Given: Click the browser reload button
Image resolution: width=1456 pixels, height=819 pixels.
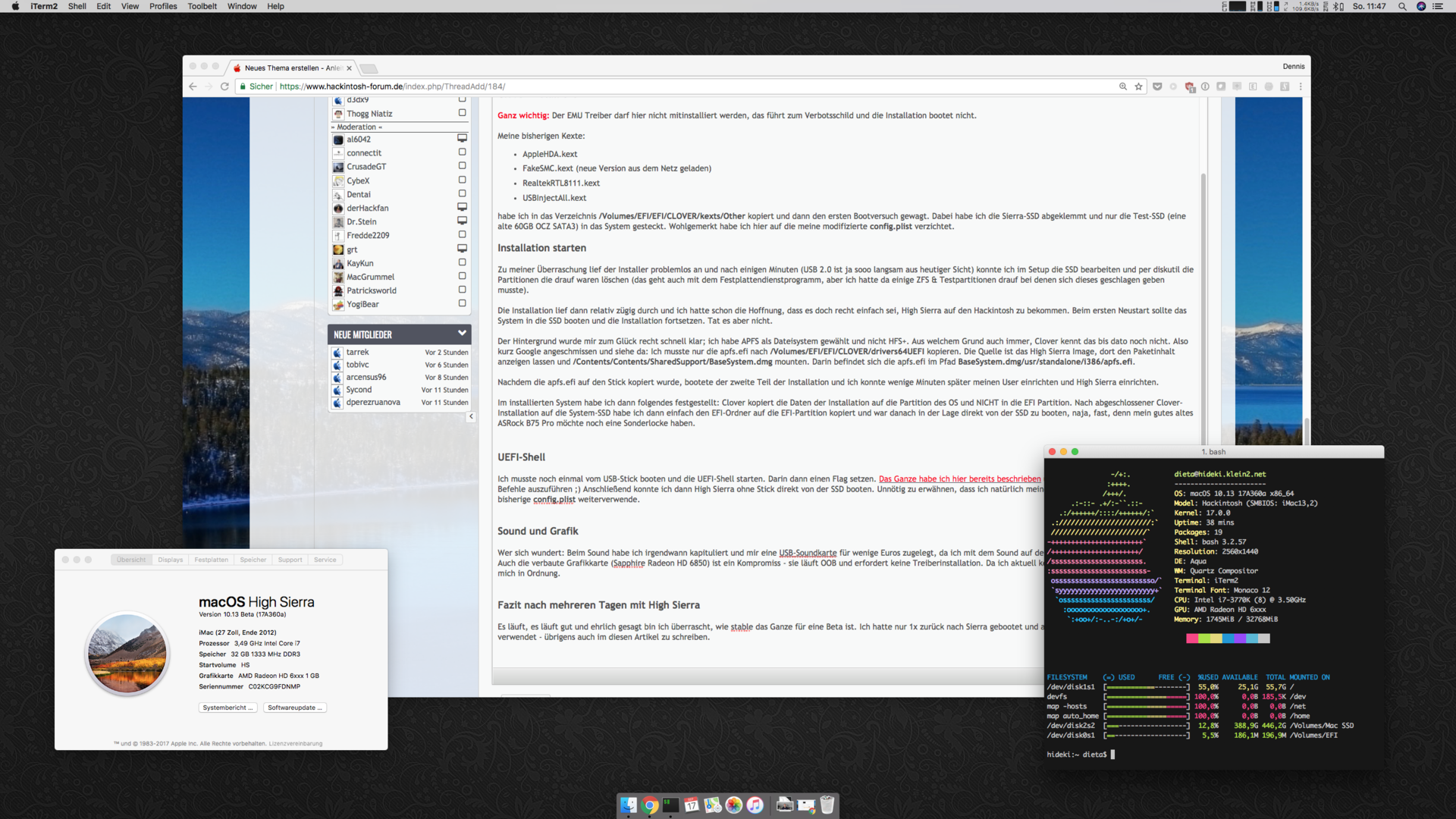Looking at the screenshot, I should pyautogui.click(x=224, y=86).
